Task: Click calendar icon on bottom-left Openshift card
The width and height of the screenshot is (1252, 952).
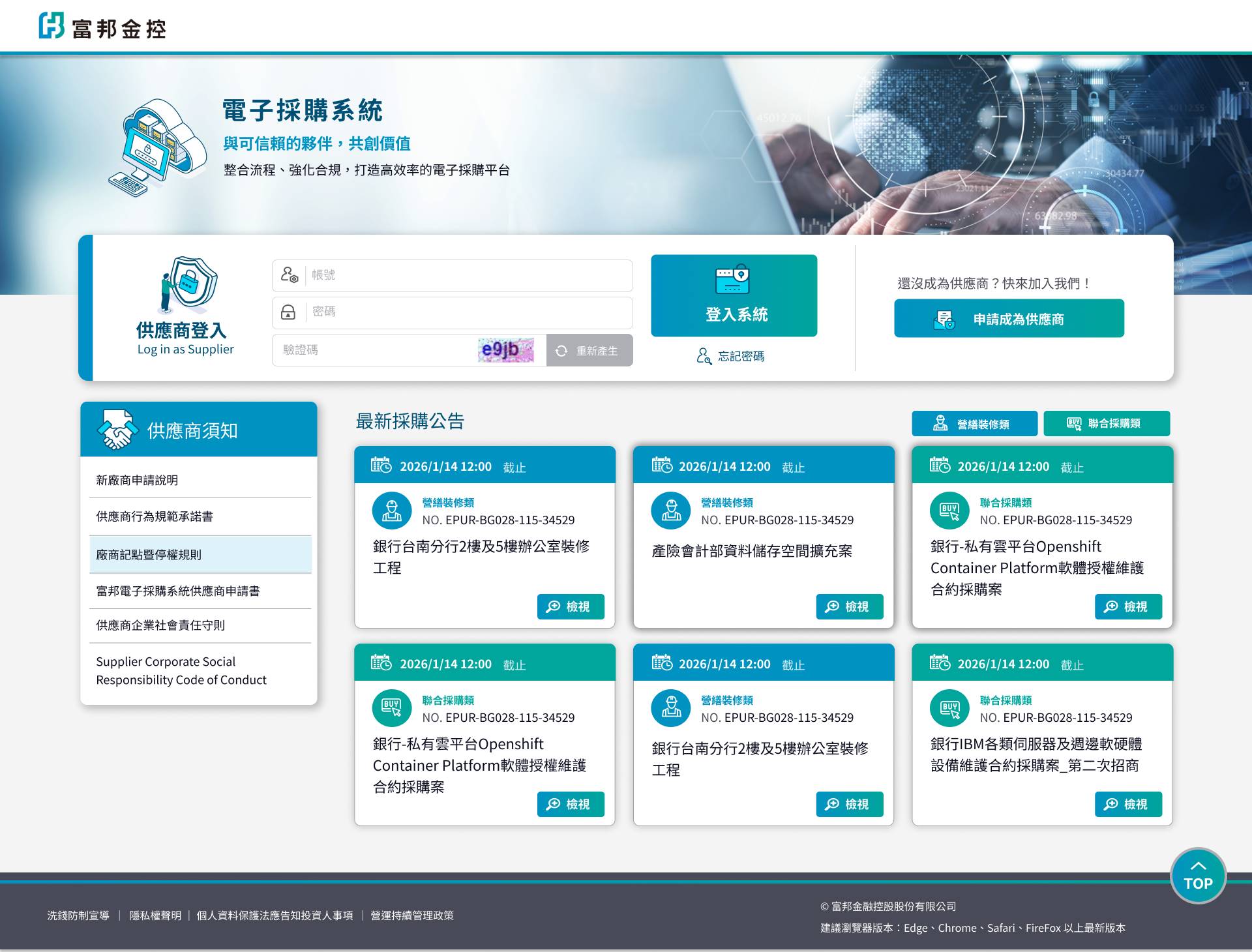Action: 381,662
